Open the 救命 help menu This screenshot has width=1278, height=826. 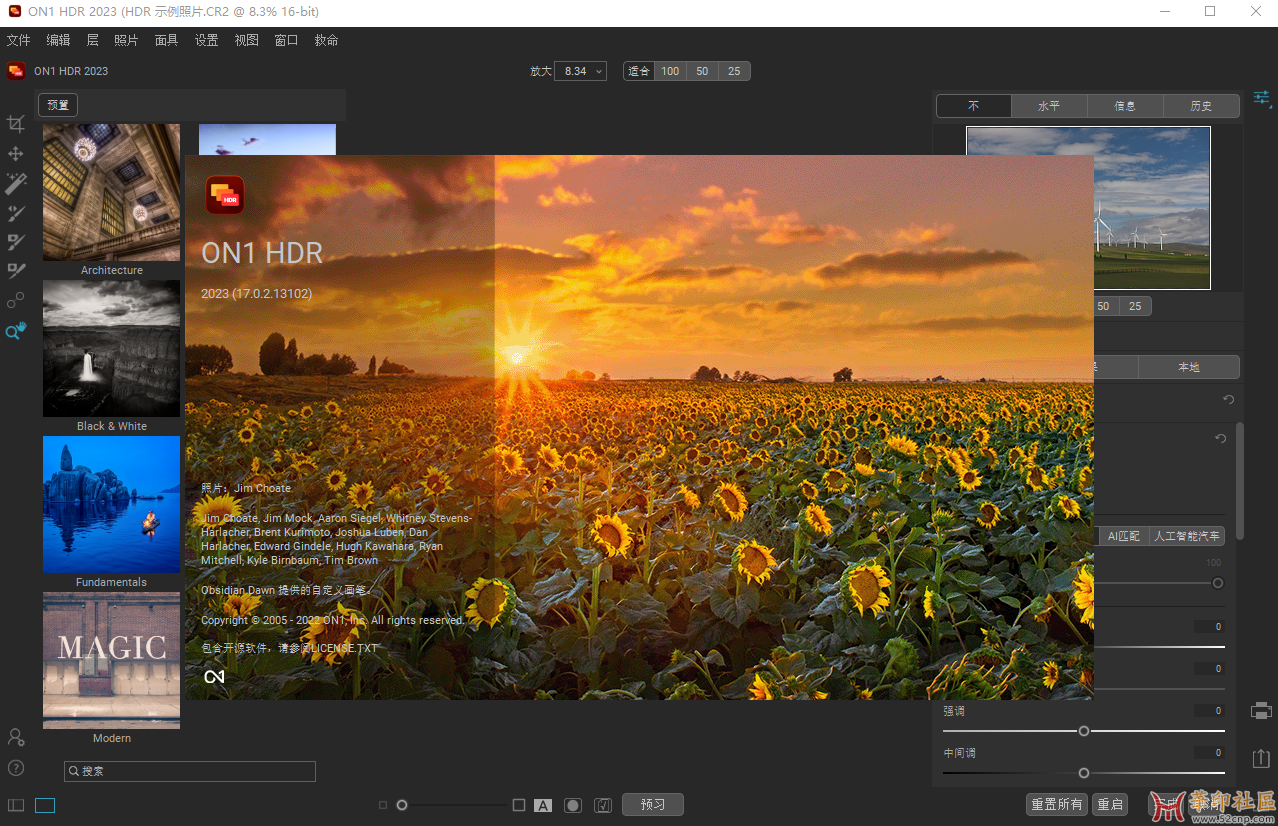click(x=326, y=40)
